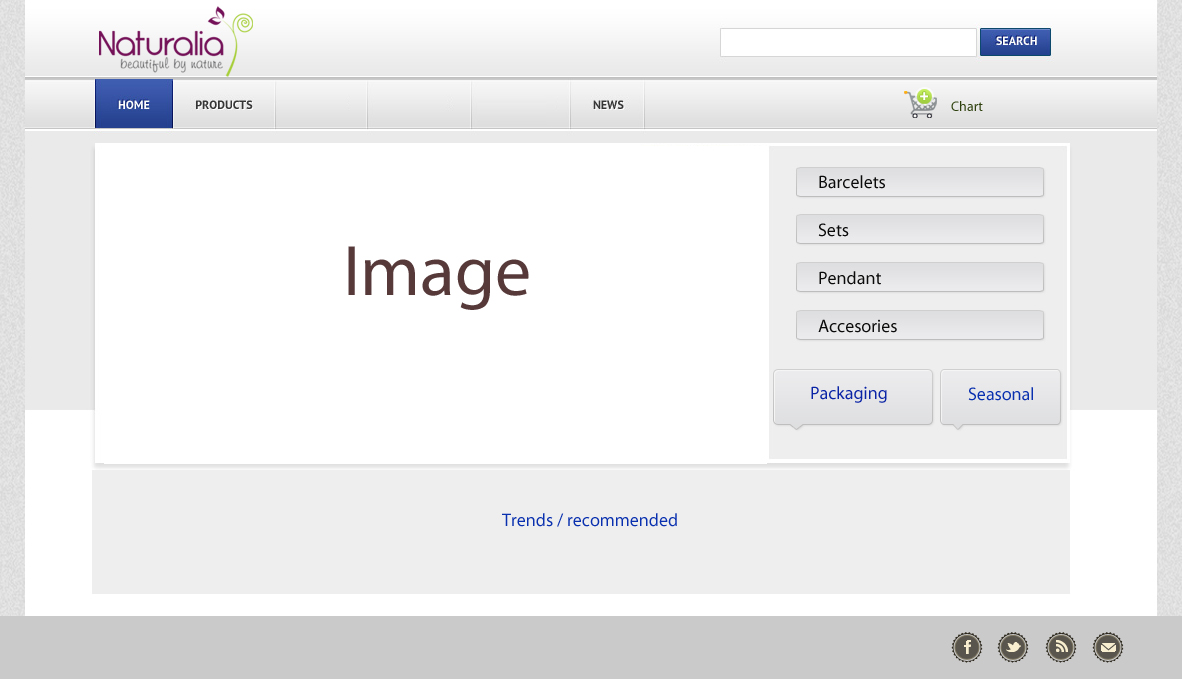The width and height of the screenshot is (1182, 679).
Task: Focus the search text field
Action: [x=848, y=42]
